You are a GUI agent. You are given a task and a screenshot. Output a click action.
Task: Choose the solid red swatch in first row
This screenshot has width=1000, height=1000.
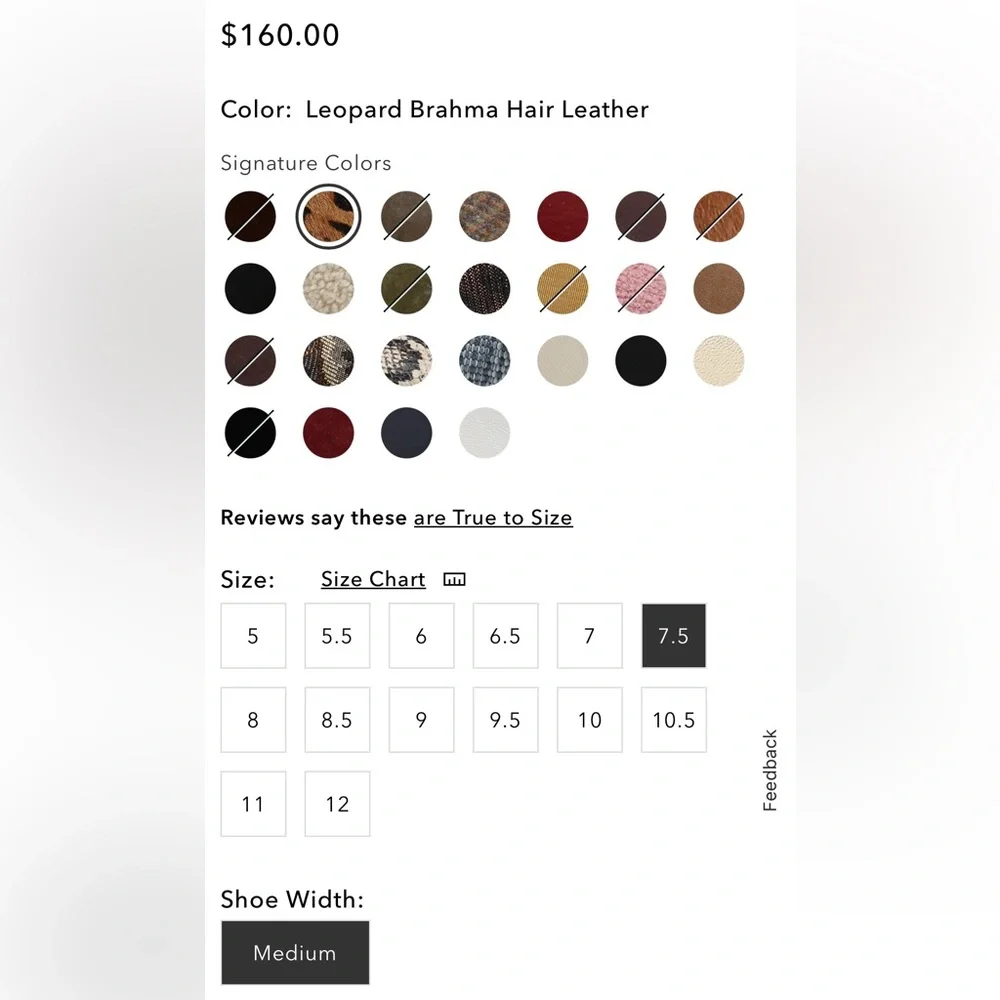click(563, 216)
